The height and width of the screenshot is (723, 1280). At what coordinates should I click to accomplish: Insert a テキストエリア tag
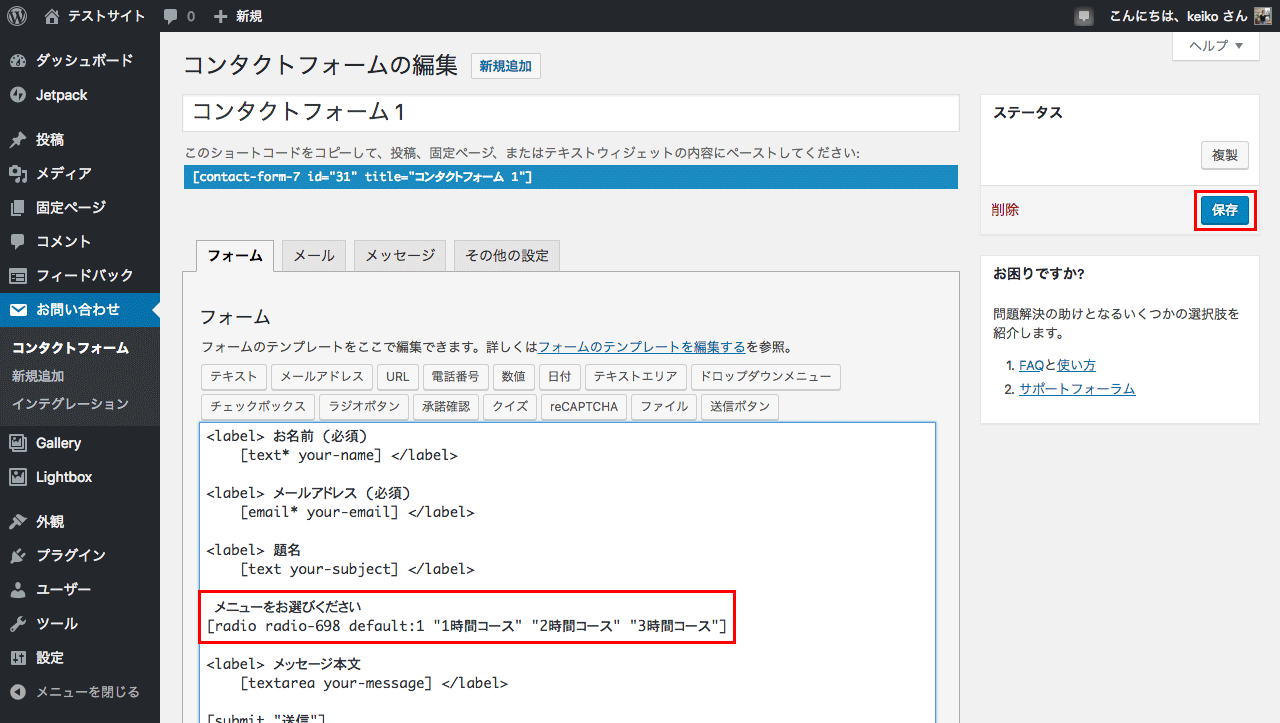636,377
